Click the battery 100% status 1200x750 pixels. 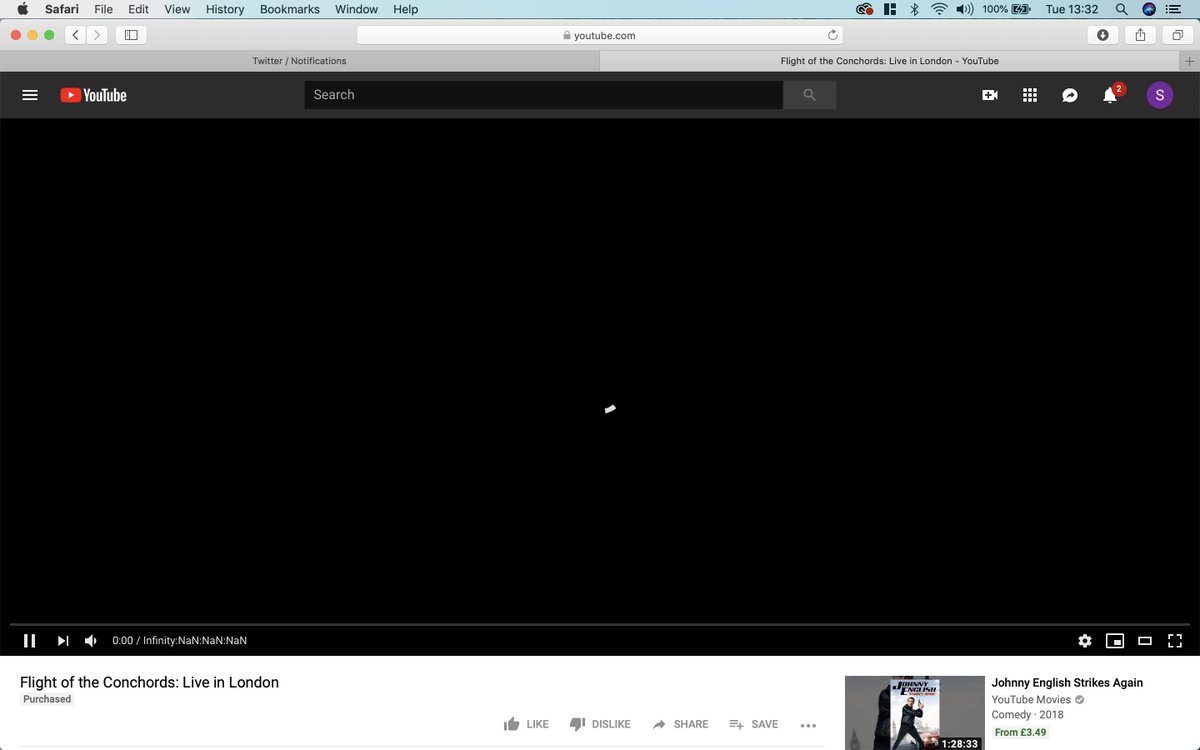pyautogui.click(x=1006, y=9)
